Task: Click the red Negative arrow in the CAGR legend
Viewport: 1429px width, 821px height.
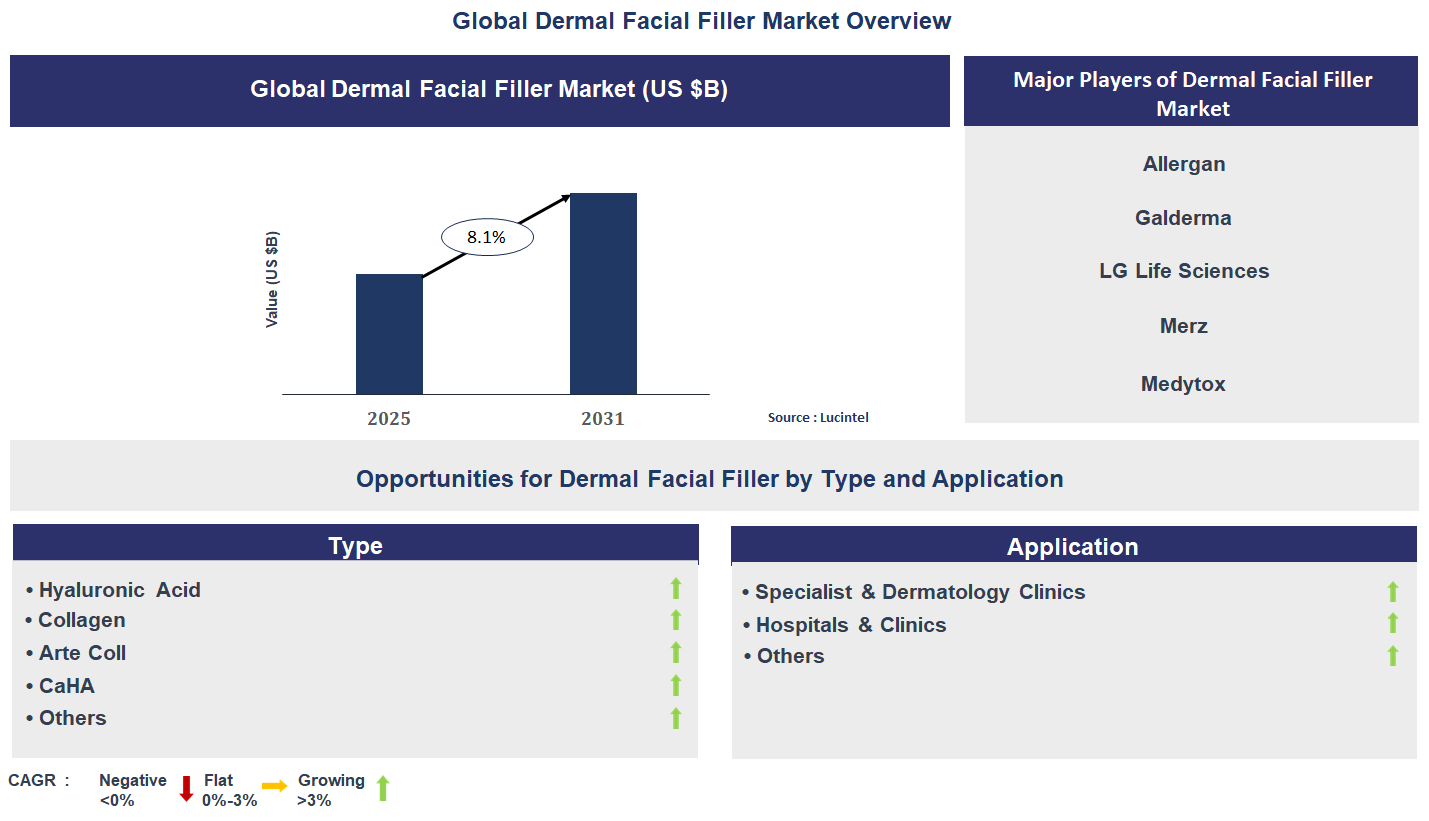Action: [x=185, y=788]
